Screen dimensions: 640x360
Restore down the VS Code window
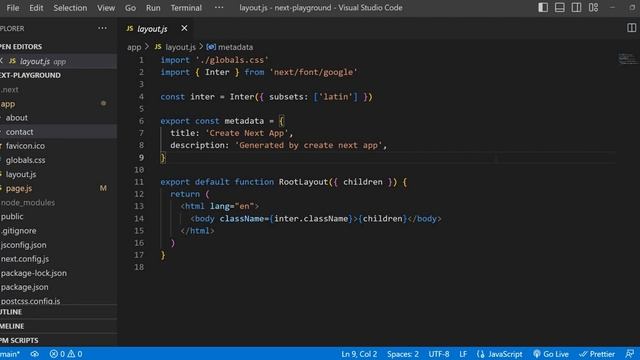[633, 7]
